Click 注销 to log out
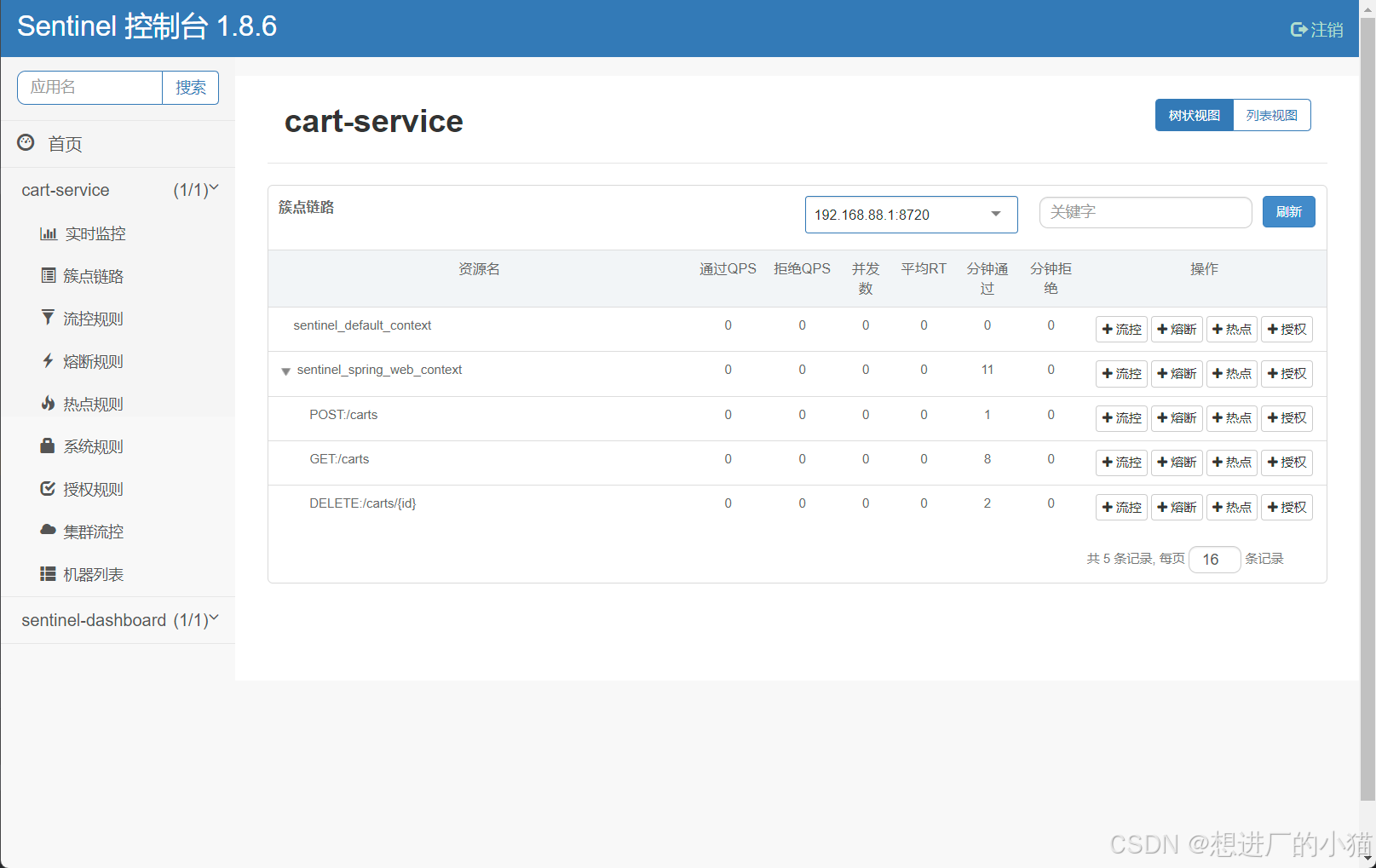 (1316, 30)
